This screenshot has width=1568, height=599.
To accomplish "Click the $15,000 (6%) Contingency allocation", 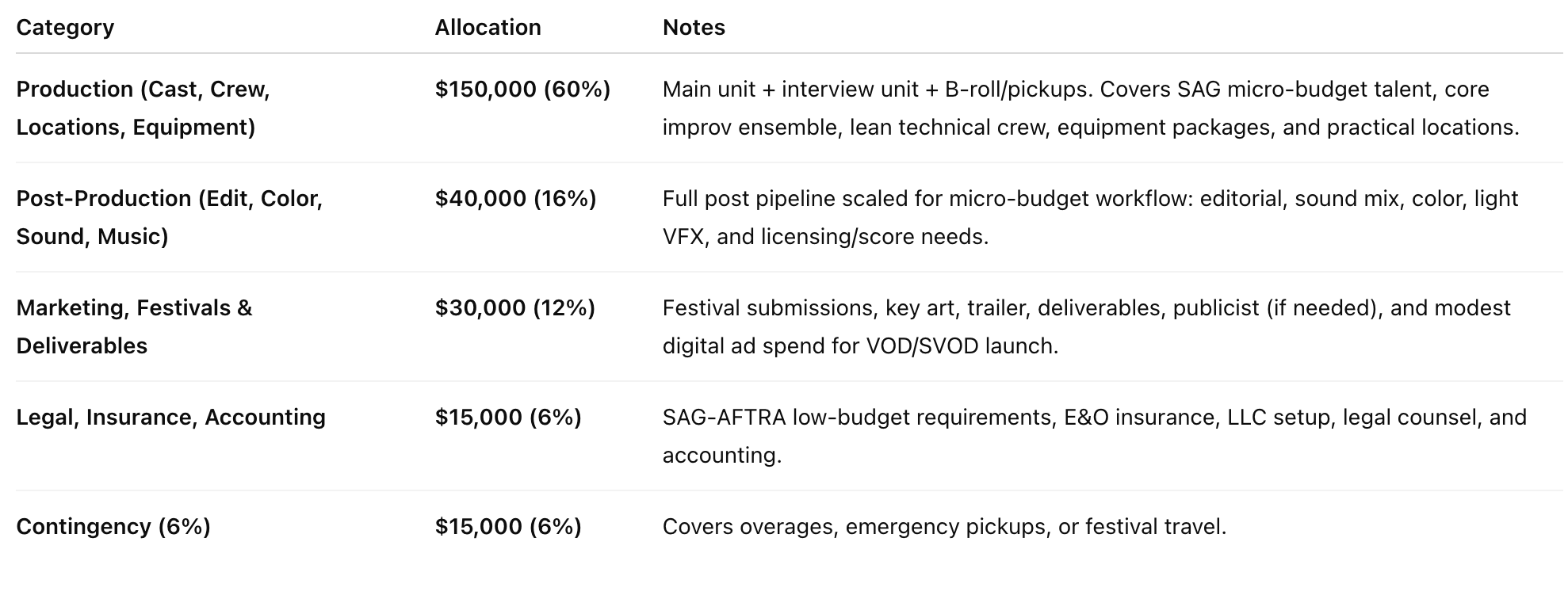I will click(508, 526).
